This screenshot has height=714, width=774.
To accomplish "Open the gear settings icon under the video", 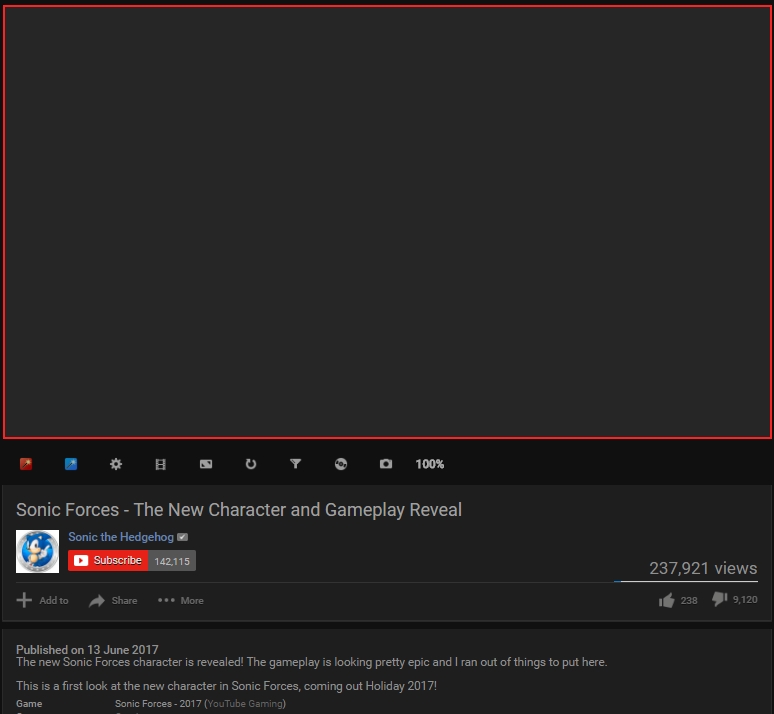I will point(116,464).
